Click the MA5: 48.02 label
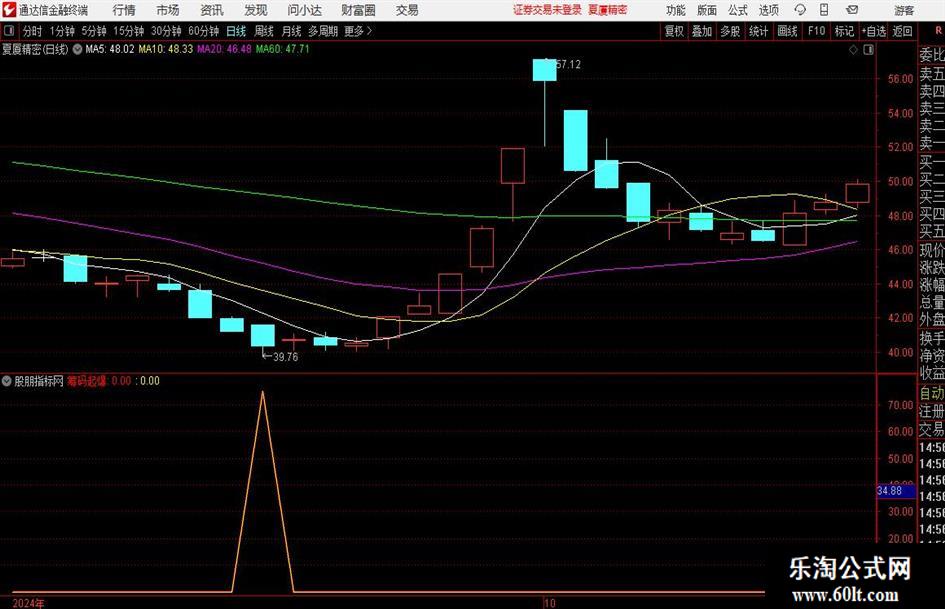 coord(109,49)
